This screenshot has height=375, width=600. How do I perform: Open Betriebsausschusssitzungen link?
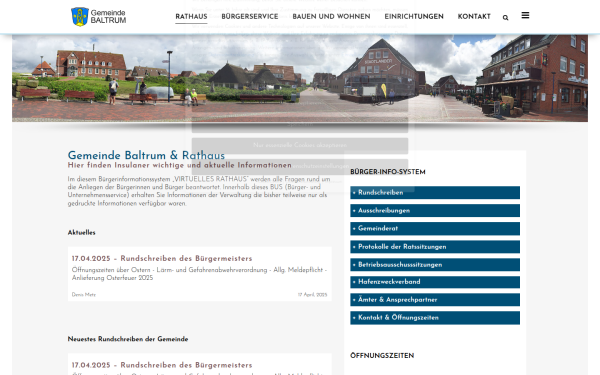(x=435, y=265)
